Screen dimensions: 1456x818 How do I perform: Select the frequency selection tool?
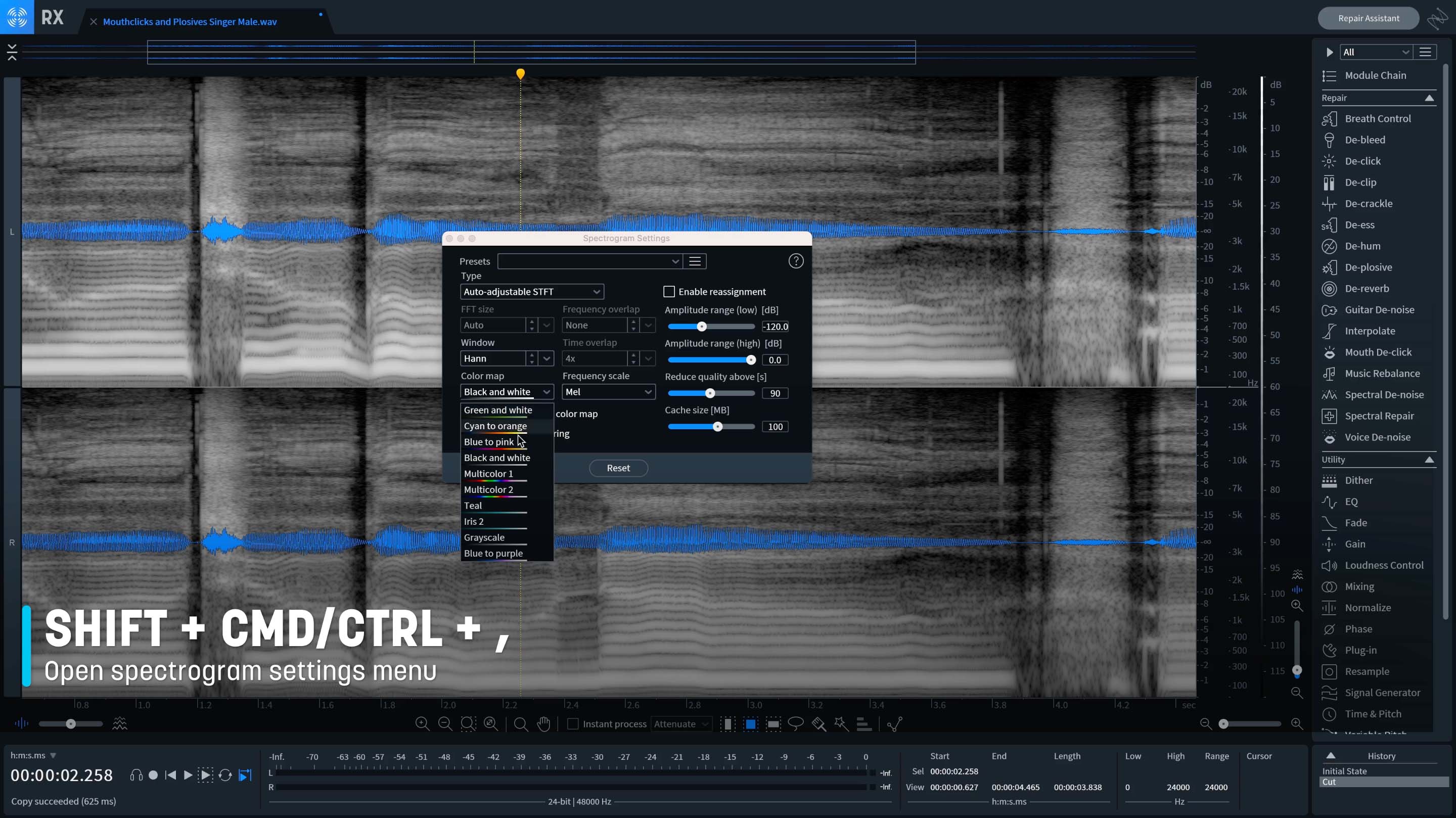point(773,723)
